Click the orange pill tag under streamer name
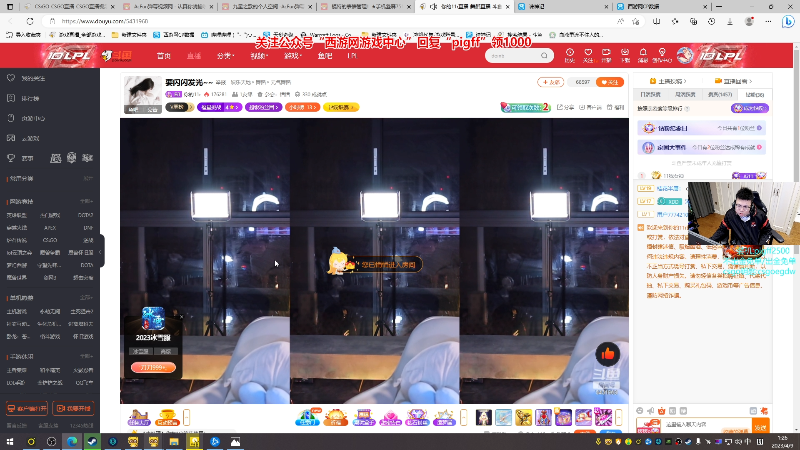800x450 pixels. (303, 107)
